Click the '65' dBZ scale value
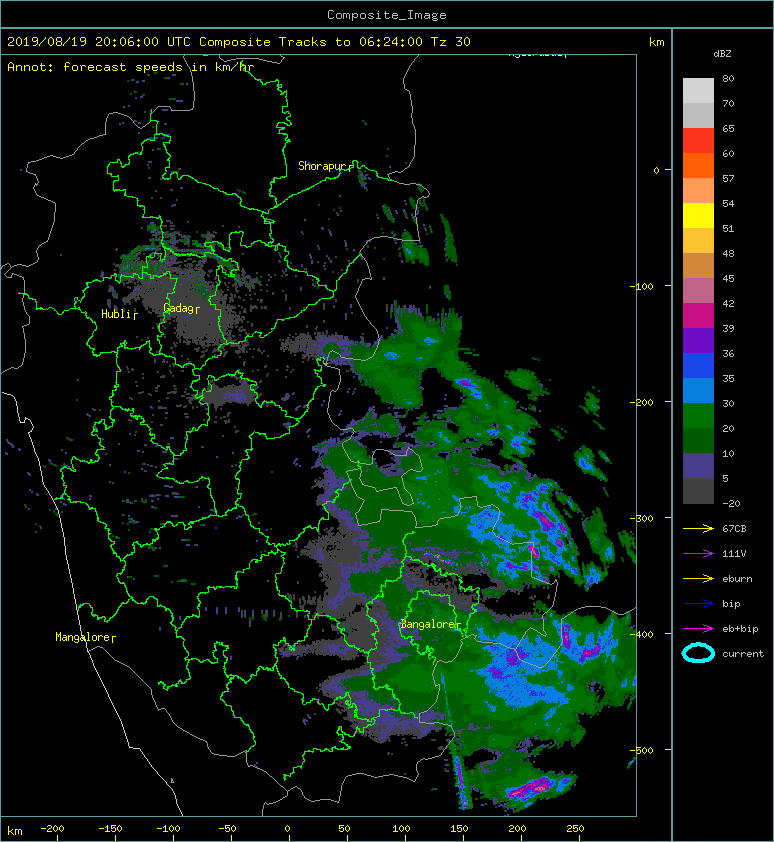774x842 pixels. (x=728, y=128)
